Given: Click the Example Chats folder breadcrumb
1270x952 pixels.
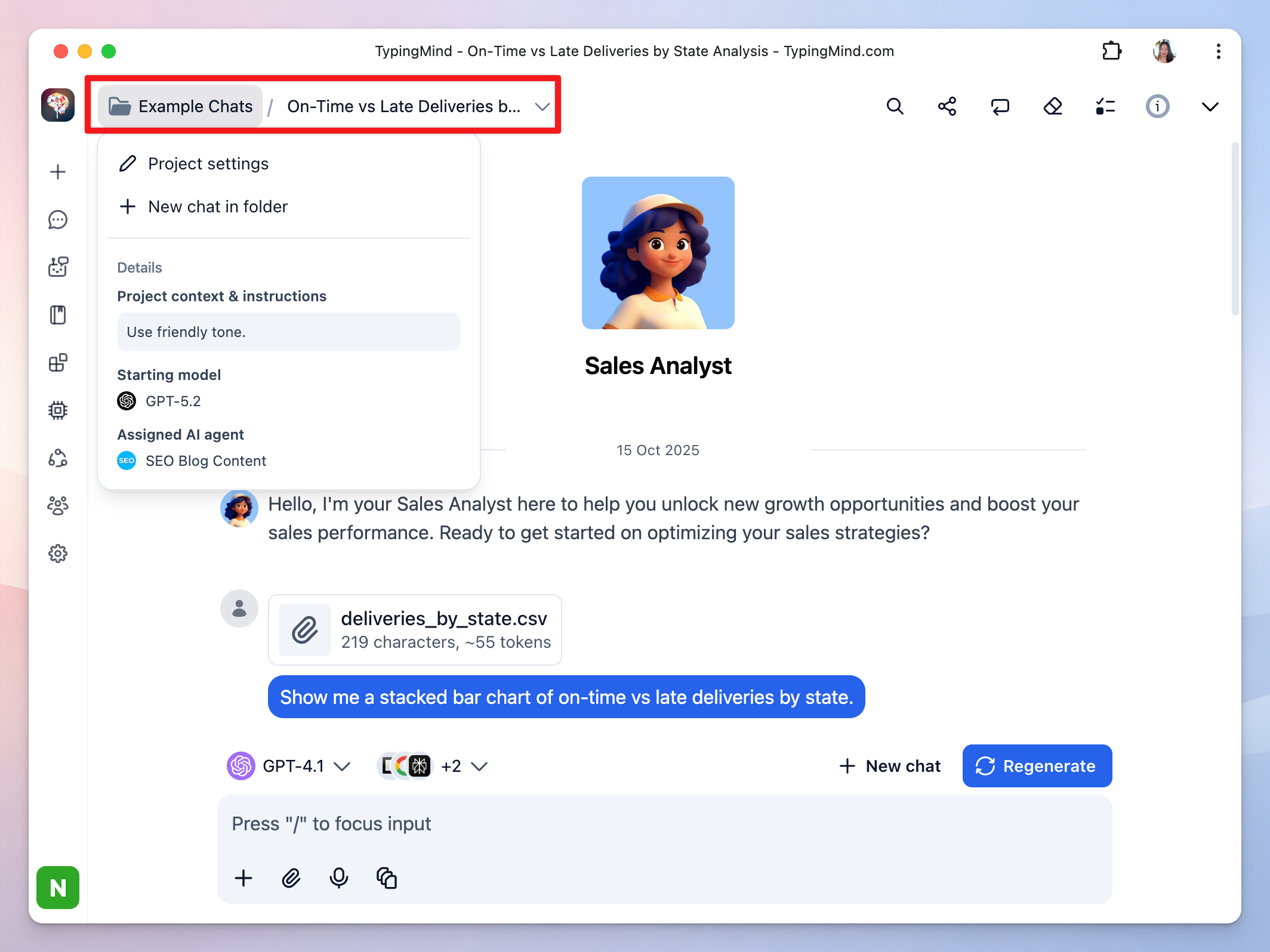Looking at the screenshot, I should point(180,106).
